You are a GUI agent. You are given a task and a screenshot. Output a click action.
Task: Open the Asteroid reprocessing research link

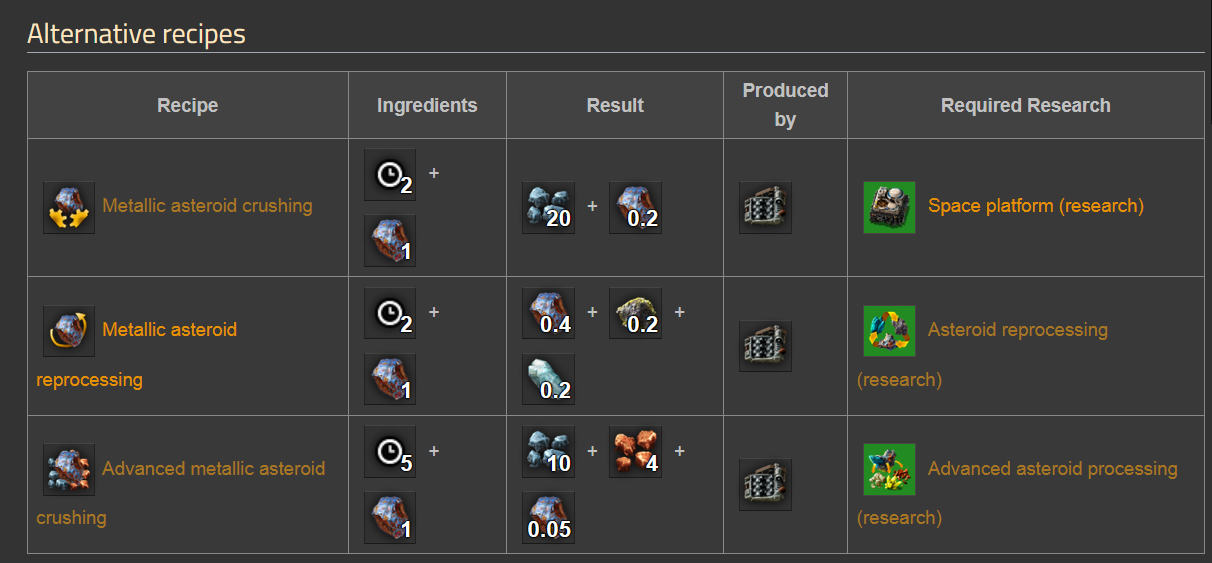pos(982,354)
